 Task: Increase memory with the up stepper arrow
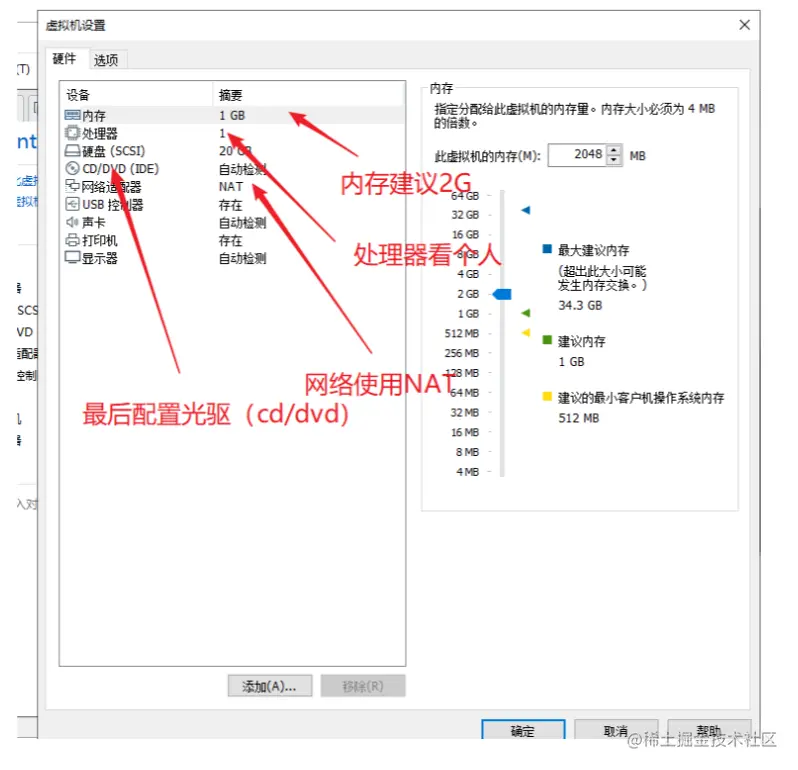click(x=614, y=150)
